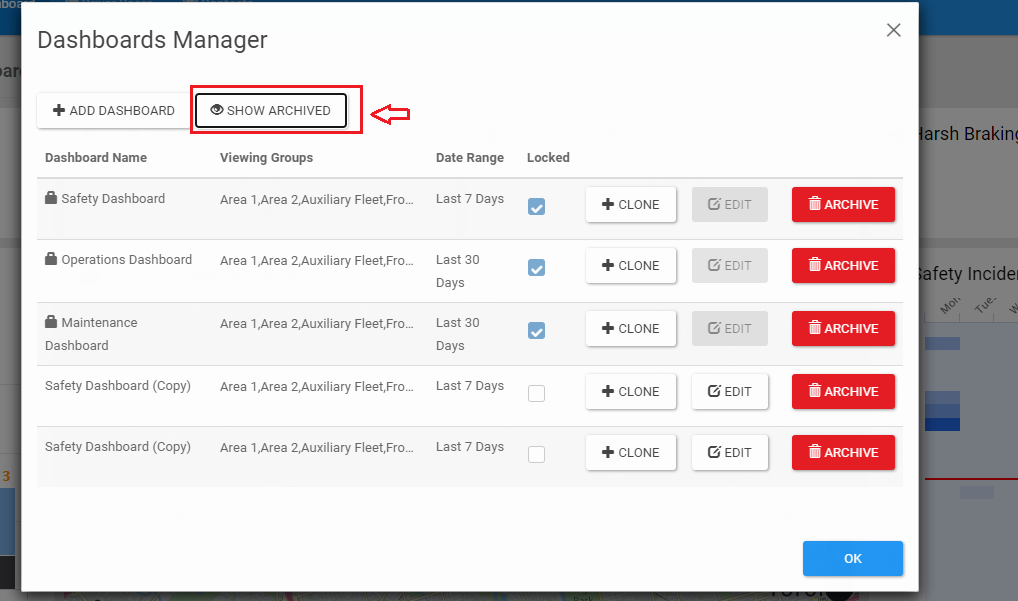
Task: Click the Operations Dashboard name
Action: tap(127, 260)
